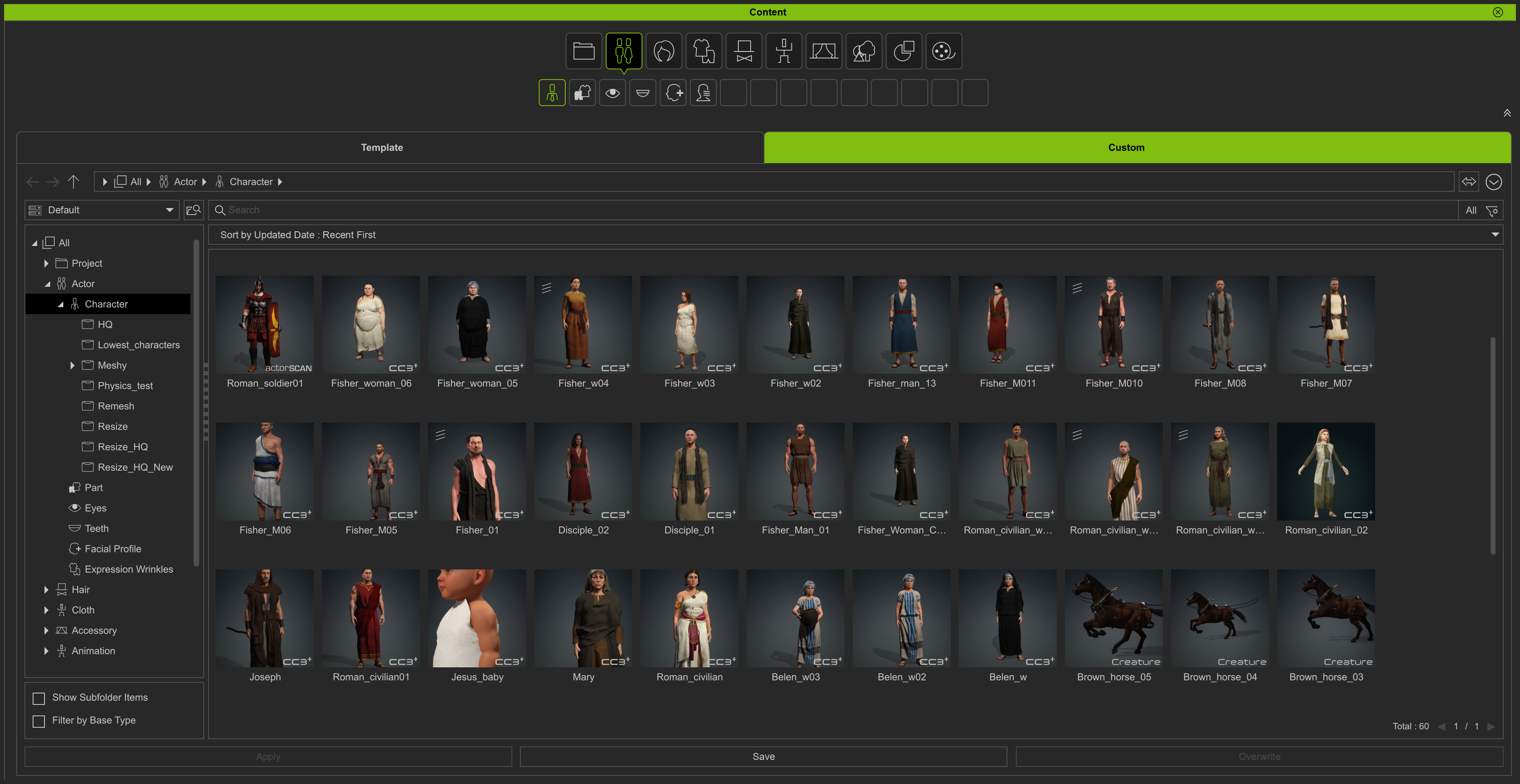Expand the Hair tree node
Viewport: 1520px width, 784px height.
[x=47, y=589]
